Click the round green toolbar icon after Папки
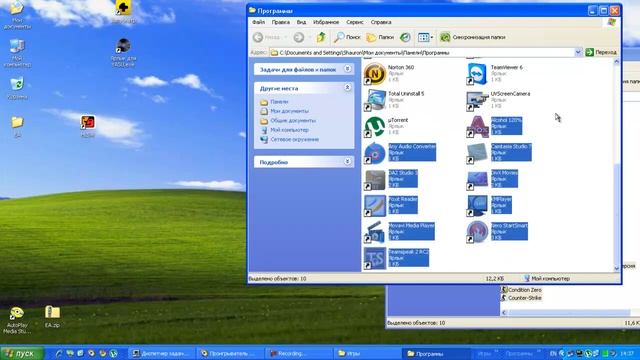Image resolution: width=640 pixels, height=360 pixels. pyautogui.click(x=405, y=37)
